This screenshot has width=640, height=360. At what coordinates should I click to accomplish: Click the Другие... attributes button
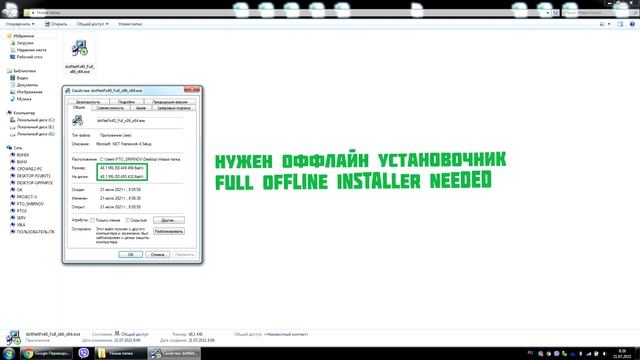169,220
